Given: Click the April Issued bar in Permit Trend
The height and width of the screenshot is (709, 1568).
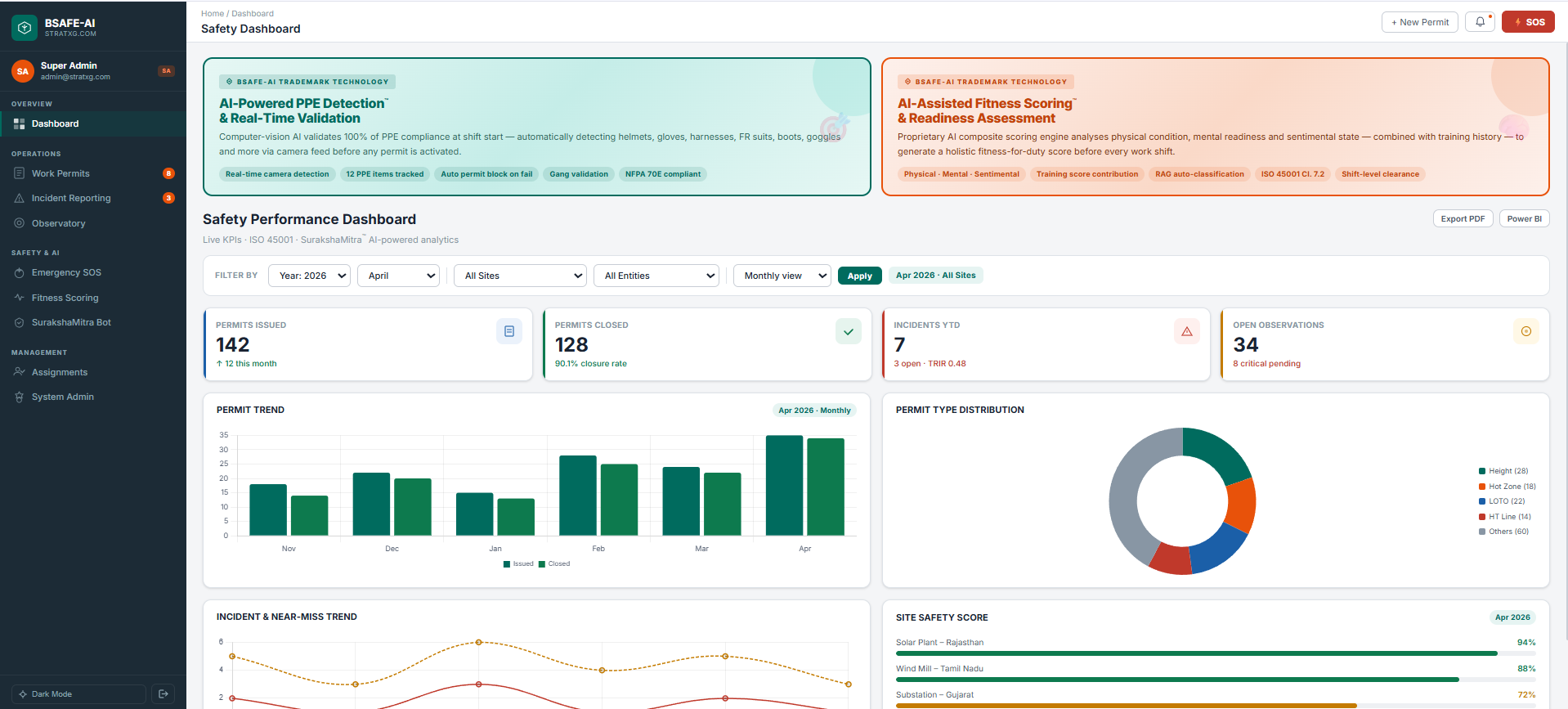Looking at the screenshot, I should click(784, 486).
